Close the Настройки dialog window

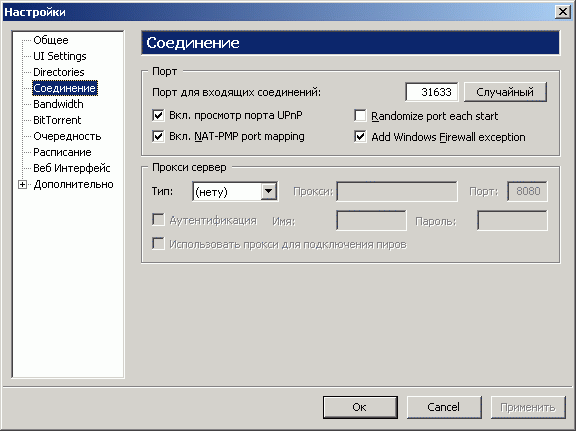click(563, 12)
